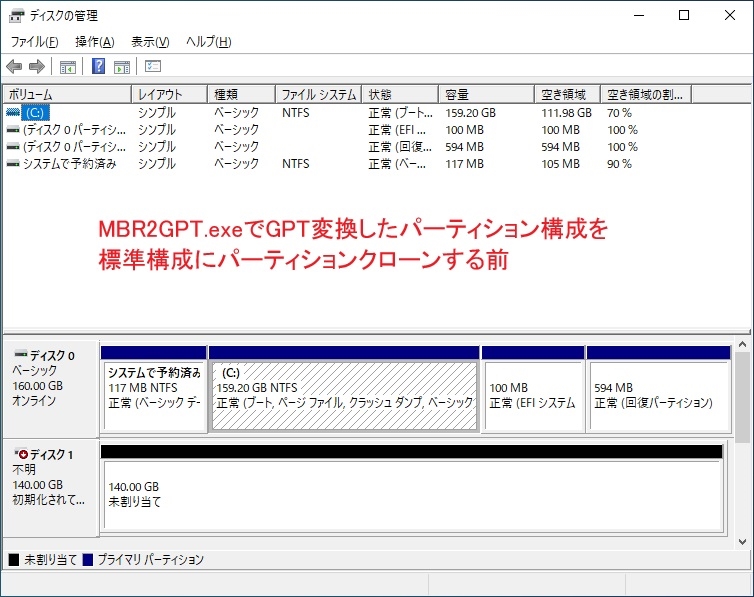Viewport: 754px width, 597px height.
Task: Click the 105 MB free space cell
Action: tap(560, 164)
